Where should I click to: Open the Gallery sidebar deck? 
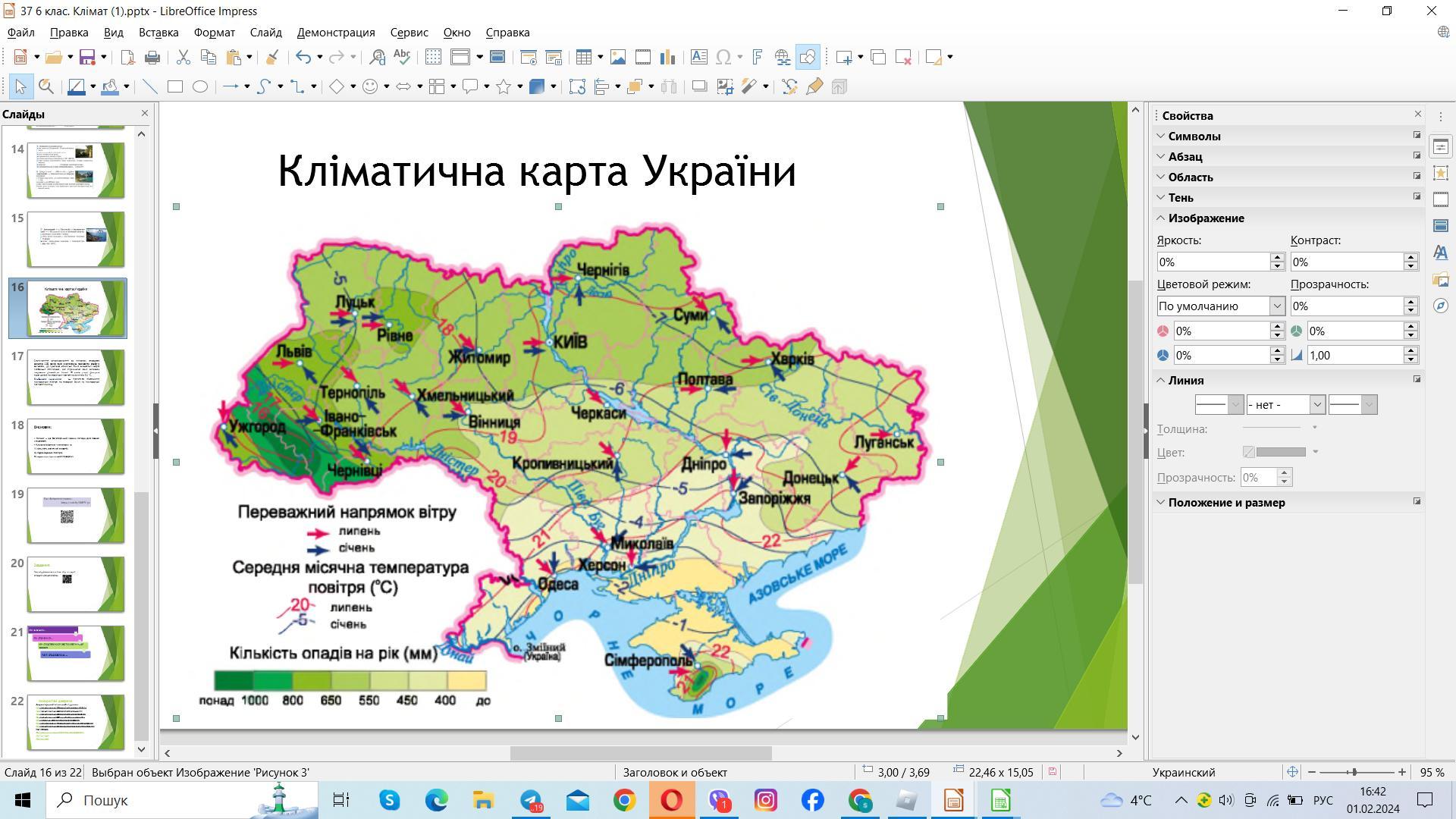1441,279
